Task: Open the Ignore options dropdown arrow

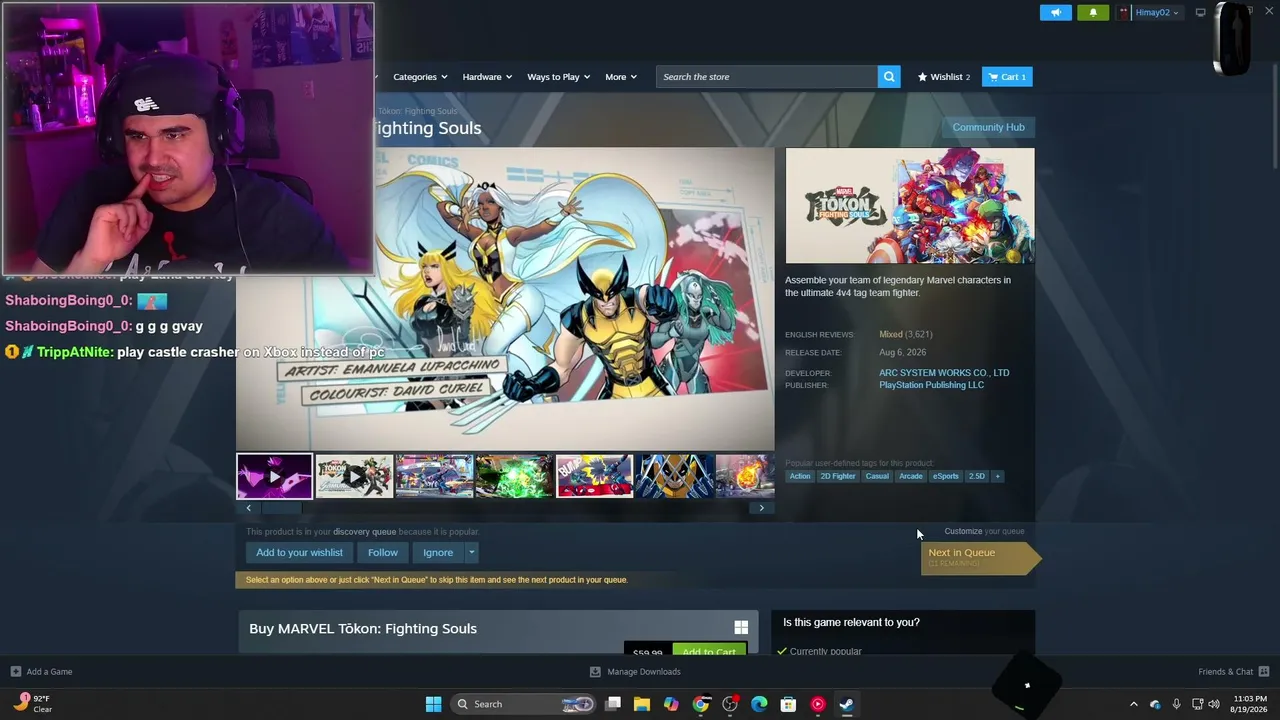Action: coord(471,552)
